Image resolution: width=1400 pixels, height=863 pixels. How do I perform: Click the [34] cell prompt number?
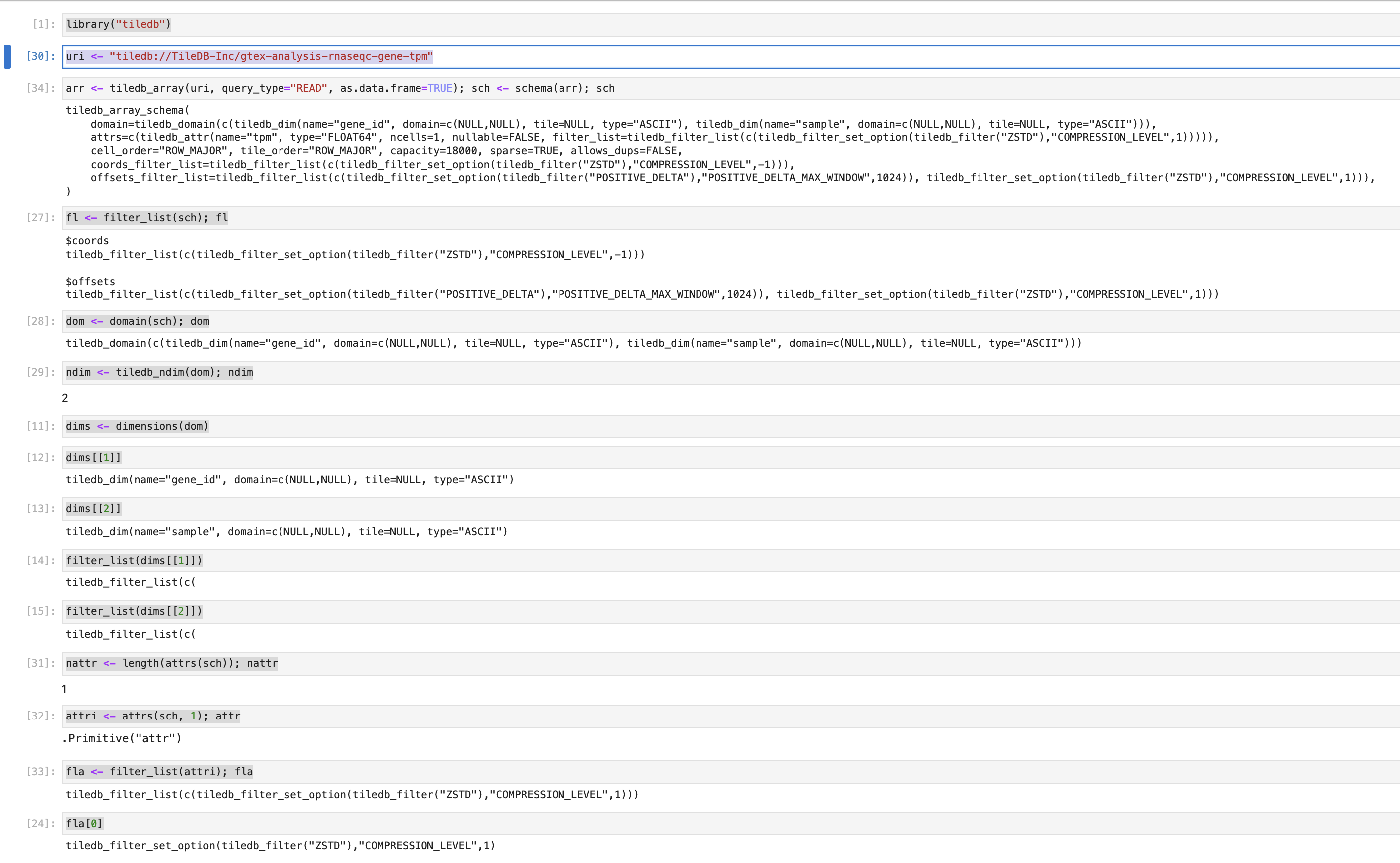click(x=40, y=89)
